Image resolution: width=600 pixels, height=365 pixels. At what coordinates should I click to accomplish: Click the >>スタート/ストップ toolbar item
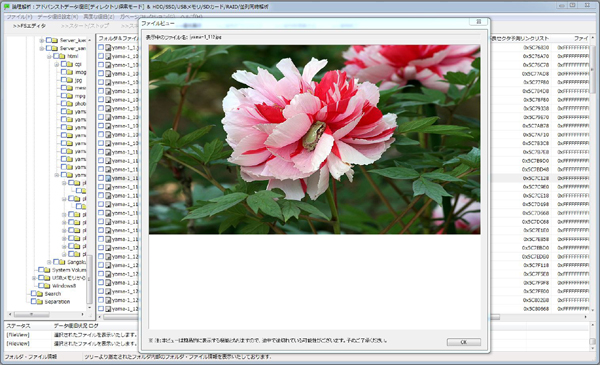(85, 26)
